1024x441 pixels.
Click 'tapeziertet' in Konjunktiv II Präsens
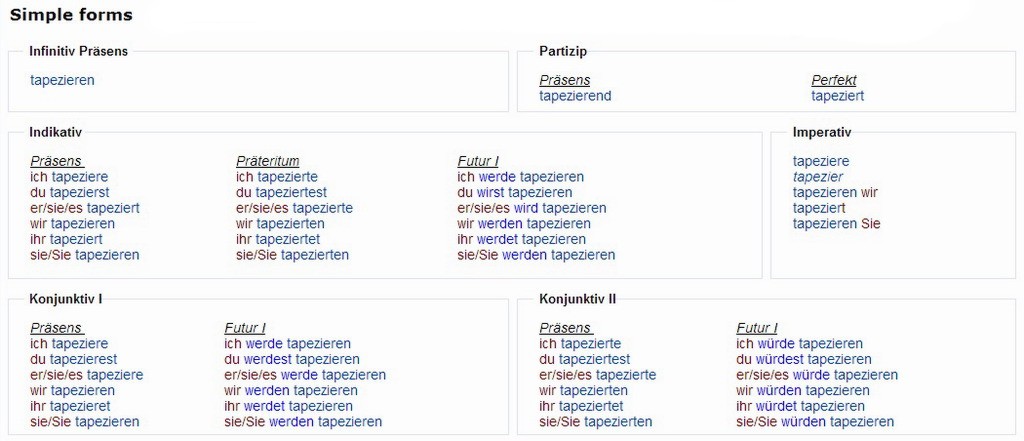pos(591,406)
